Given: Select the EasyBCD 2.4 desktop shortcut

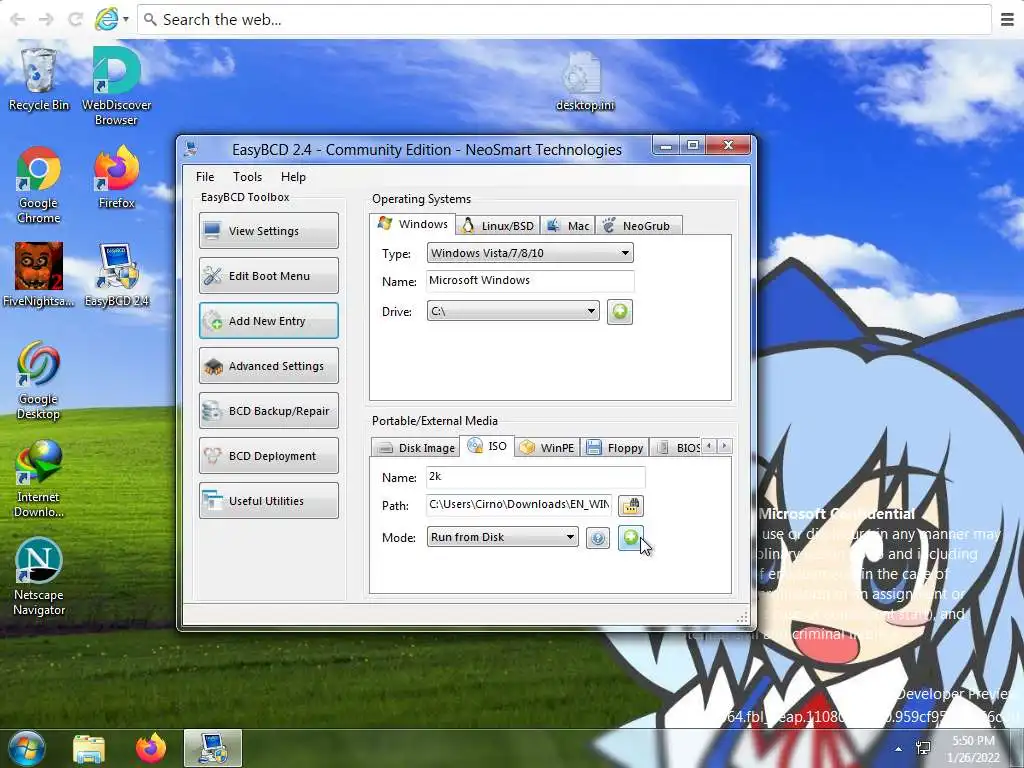Looking at the screenshot, I should (x=116, y=275).
